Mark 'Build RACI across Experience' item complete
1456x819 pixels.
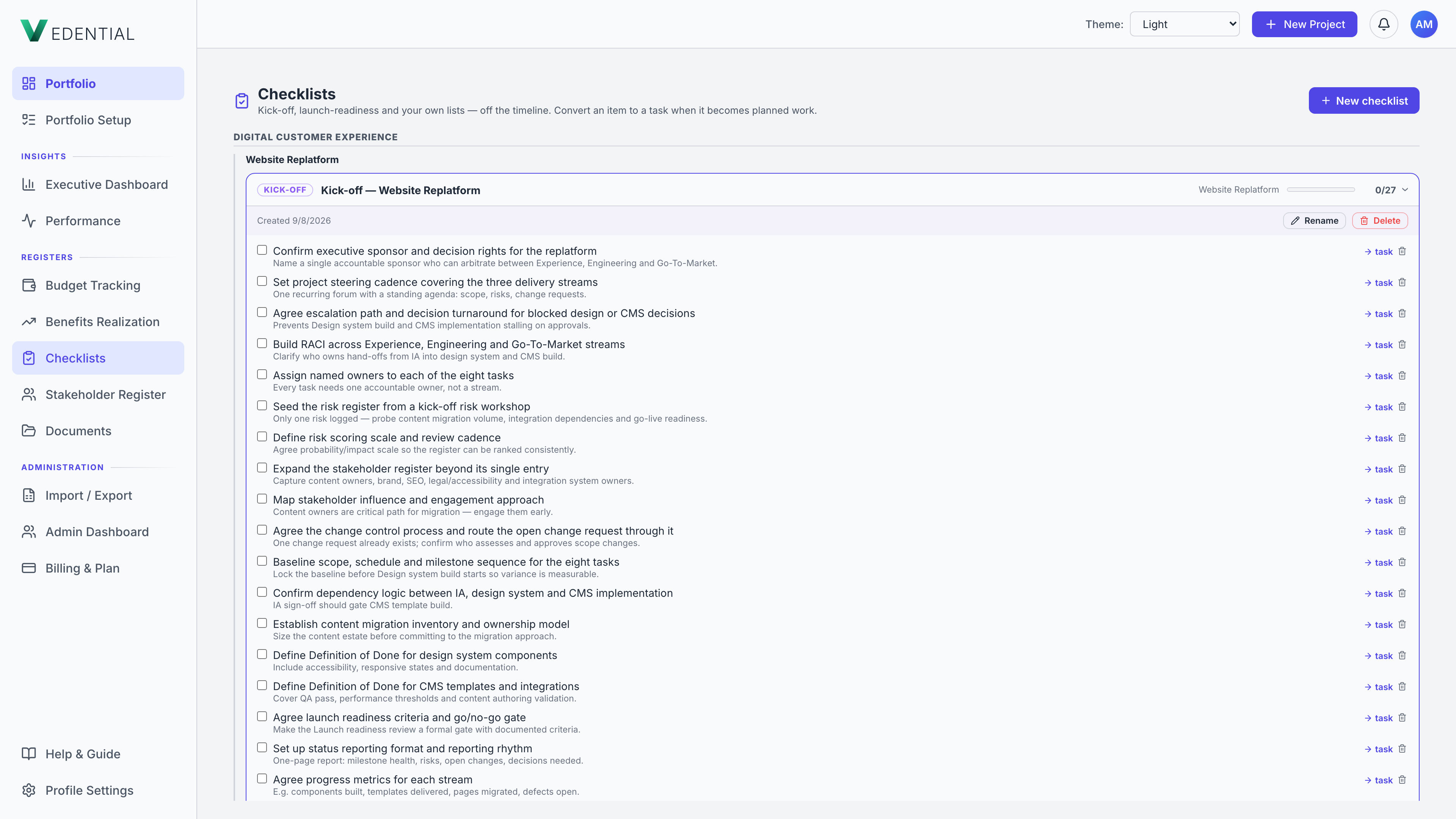(x=262, y=343)
